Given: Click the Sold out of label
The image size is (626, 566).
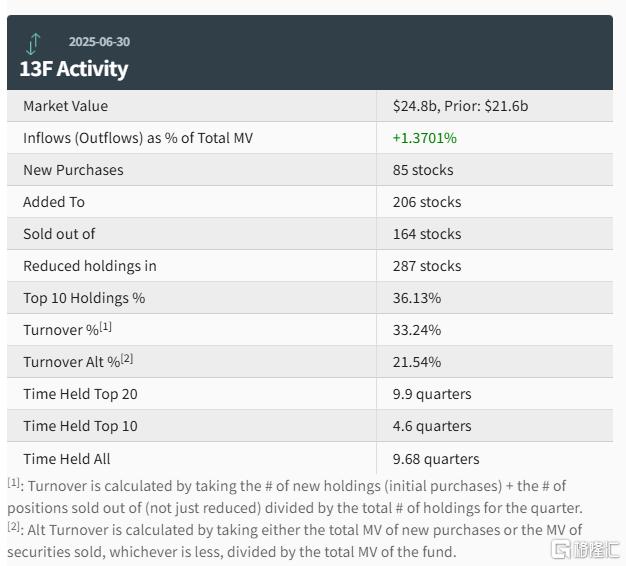Looking at the screenshot, I should [59, 234].
